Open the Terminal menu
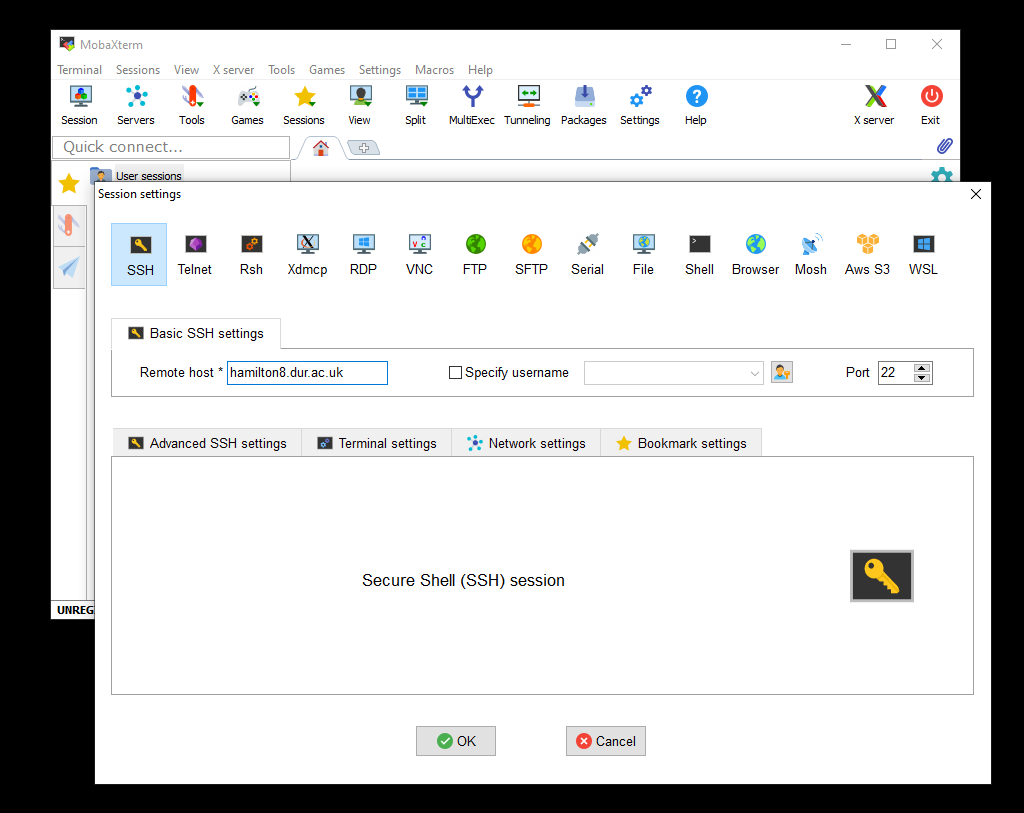 tap(80, 70)
